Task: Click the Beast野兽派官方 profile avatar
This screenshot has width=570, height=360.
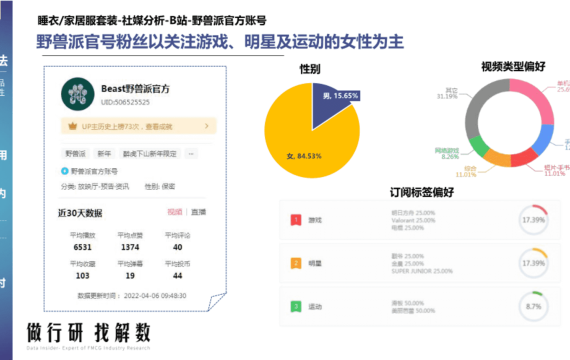Action: click(x=77, y=94)
